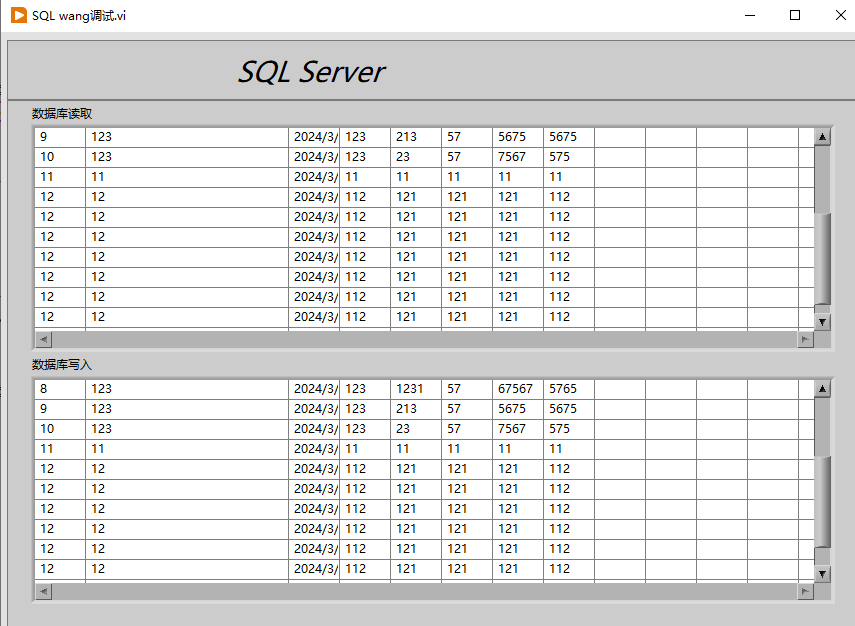Click the down scroll arrow of 数据库读取 table
This screenshot has height=626, width=855.
pyautogui.click(x=822, y=321)
